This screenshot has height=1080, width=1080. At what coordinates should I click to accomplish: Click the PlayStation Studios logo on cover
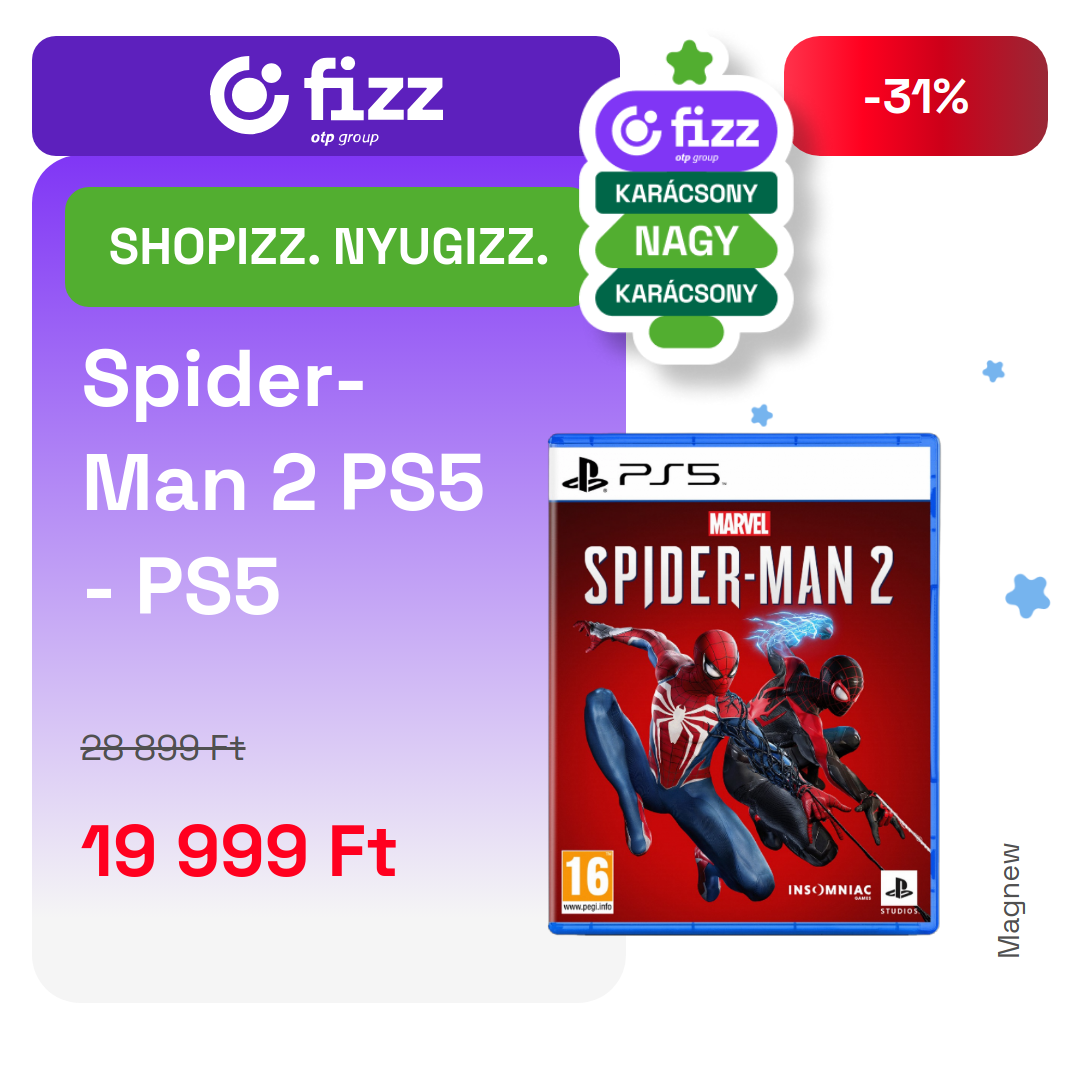pos(899,893)
